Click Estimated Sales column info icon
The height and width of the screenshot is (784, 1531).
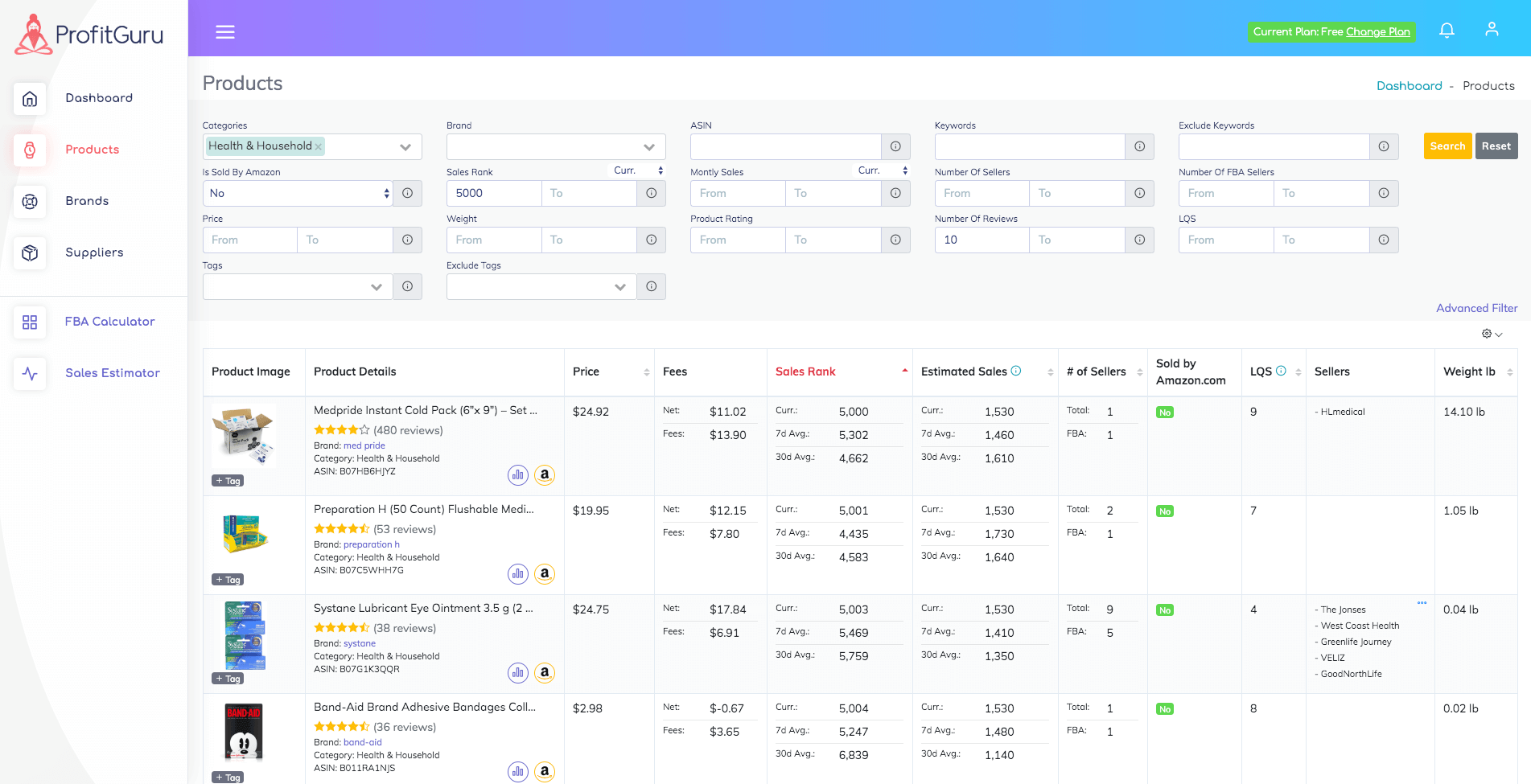point(1016,371)
